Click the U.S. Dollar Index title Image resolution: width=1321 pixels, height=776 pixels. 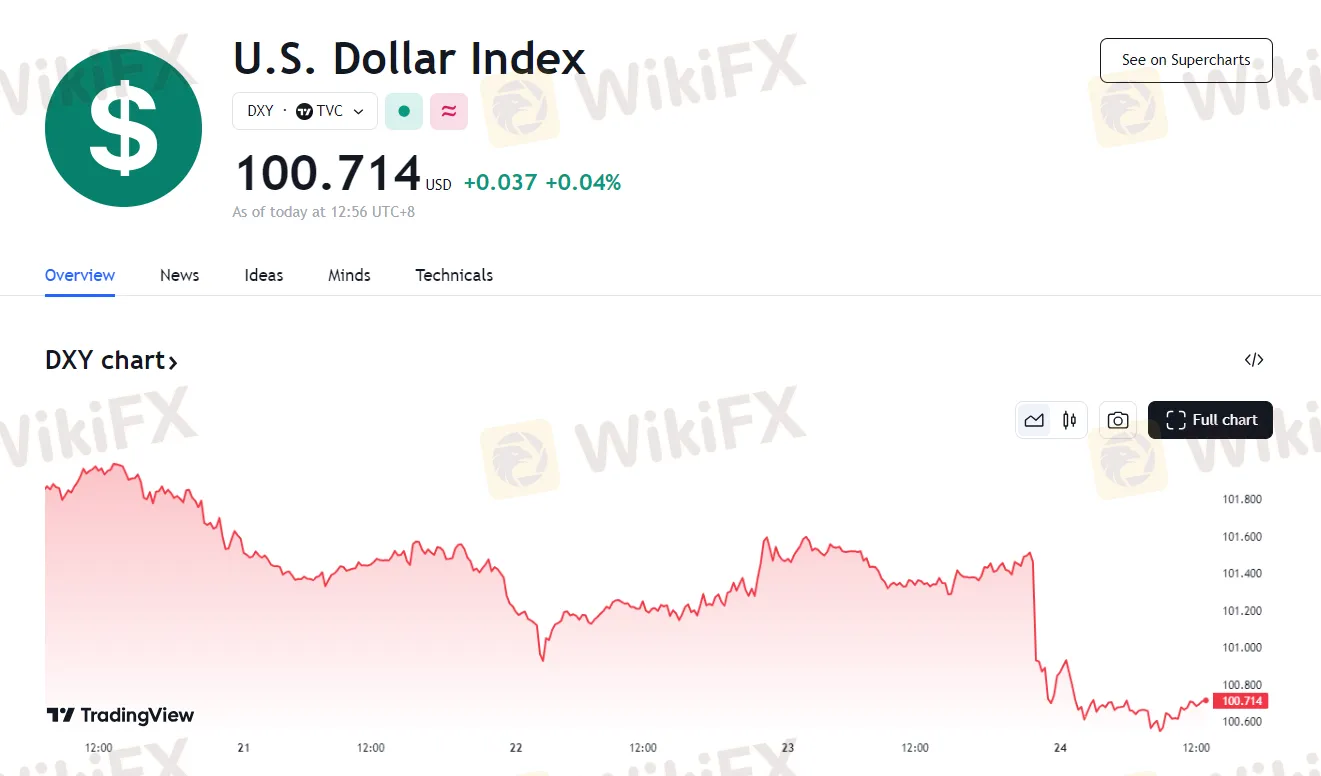(x=409, y=59)
